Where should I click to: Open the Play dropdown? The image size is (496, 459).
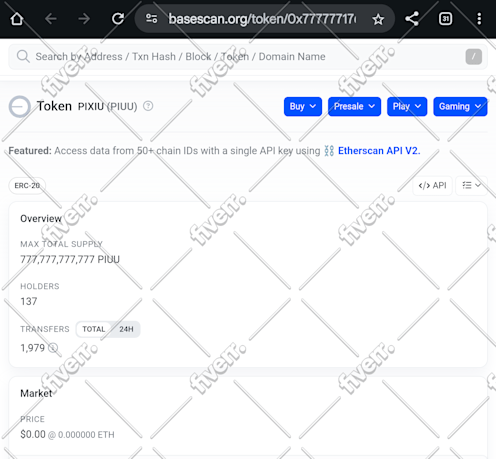point(407,107)
